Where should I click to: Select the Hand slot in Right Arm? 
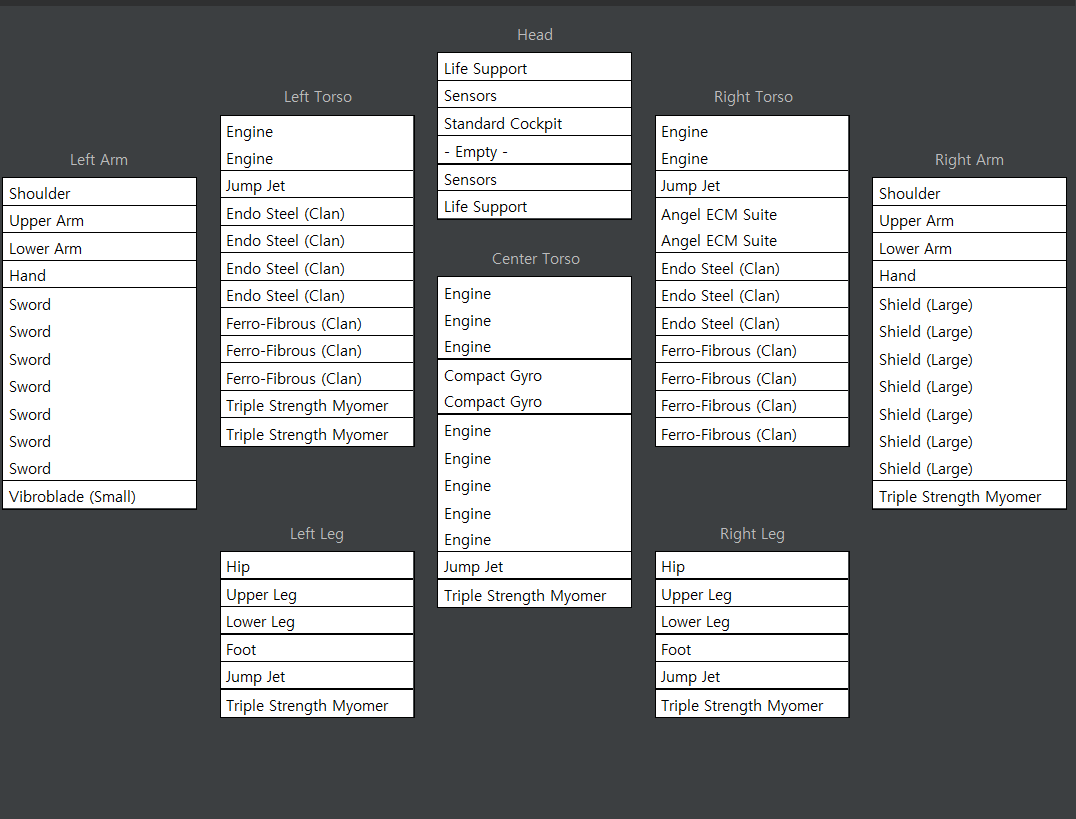(969, 275)
